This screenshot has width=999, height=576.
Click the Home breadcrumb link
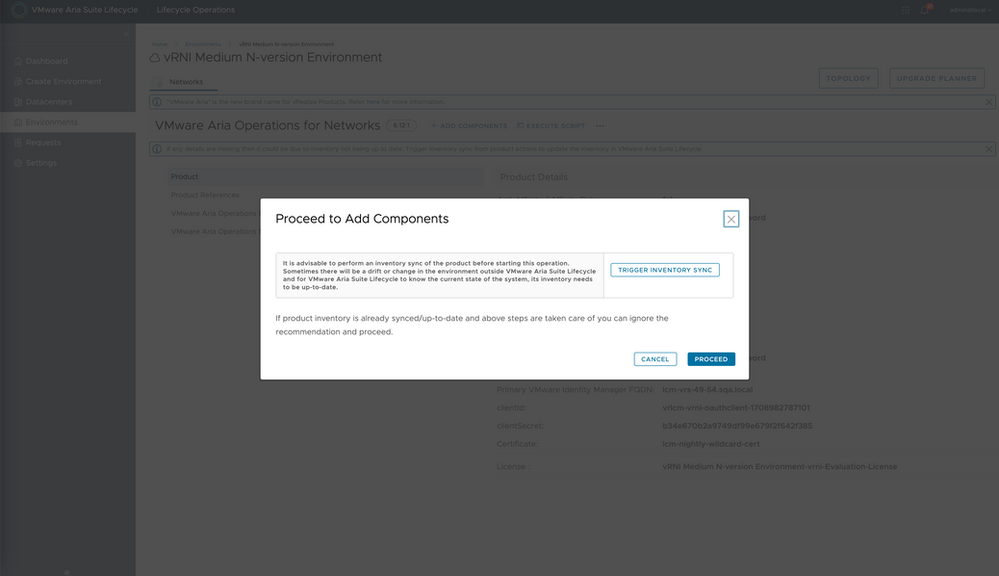point(159,44)
